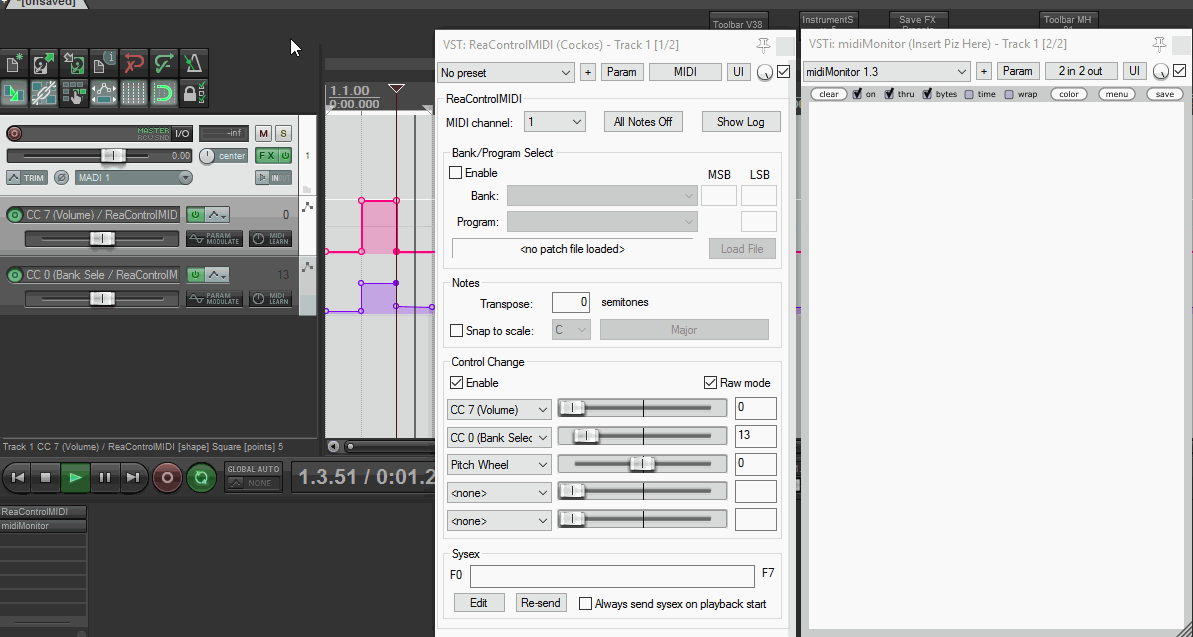Click the track 1 volume fader
The width and height of the screenshot is (1193, 637).
[113, 155]
